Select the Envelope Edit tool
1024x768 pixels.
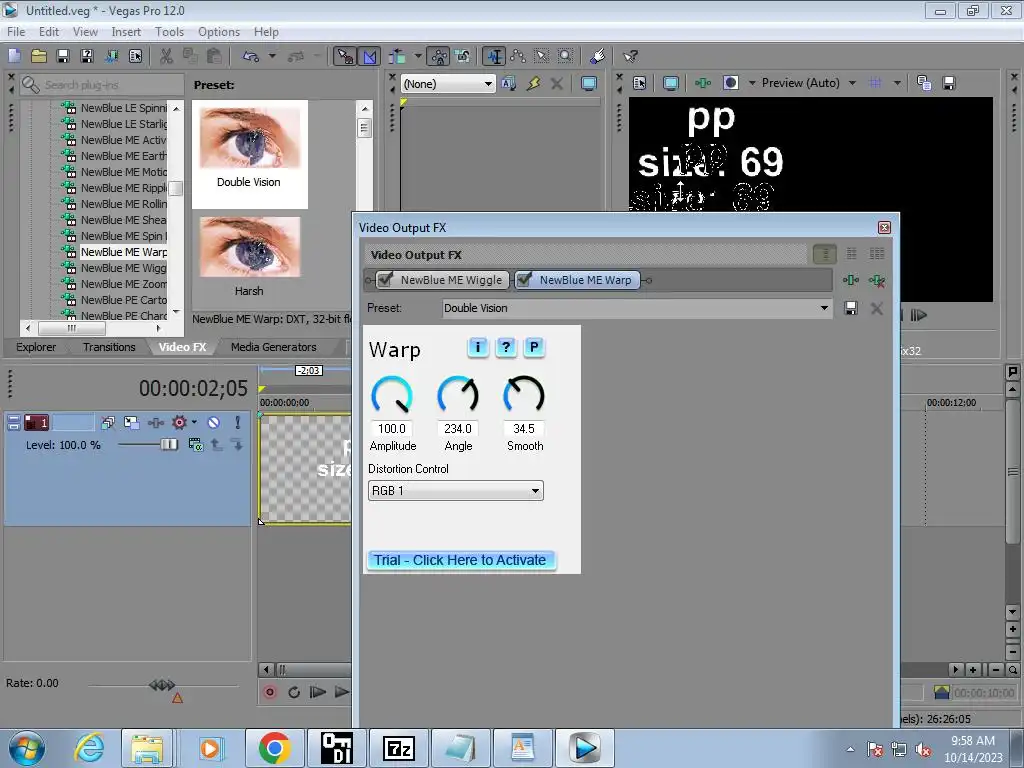click(x=518, y=57)
